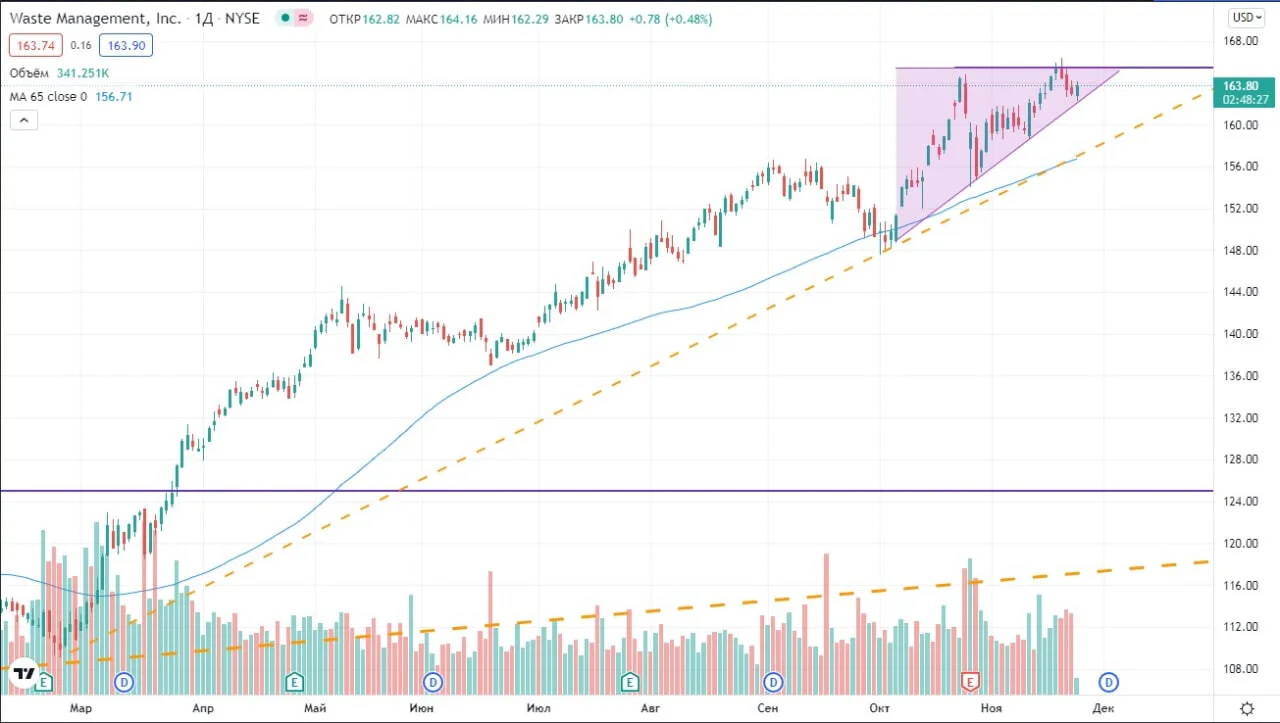The width and height of the screenshot is (1280, 723).
Task: Open the red earnings marker in late October
Action: [x=969, y=682]
